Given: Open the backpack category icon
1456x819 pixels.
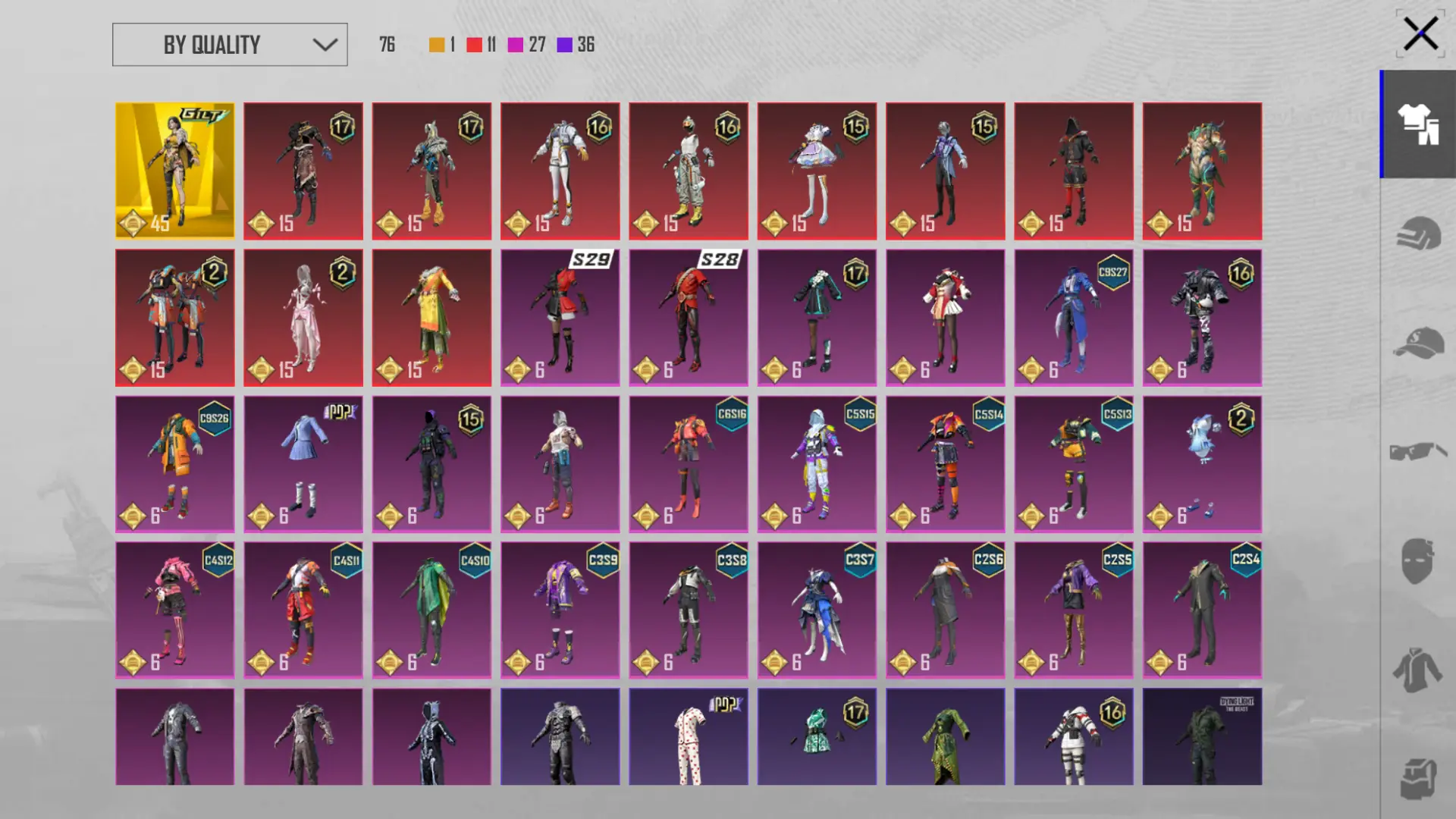Looking at the screenshot, I should [x=1417, y=778].
